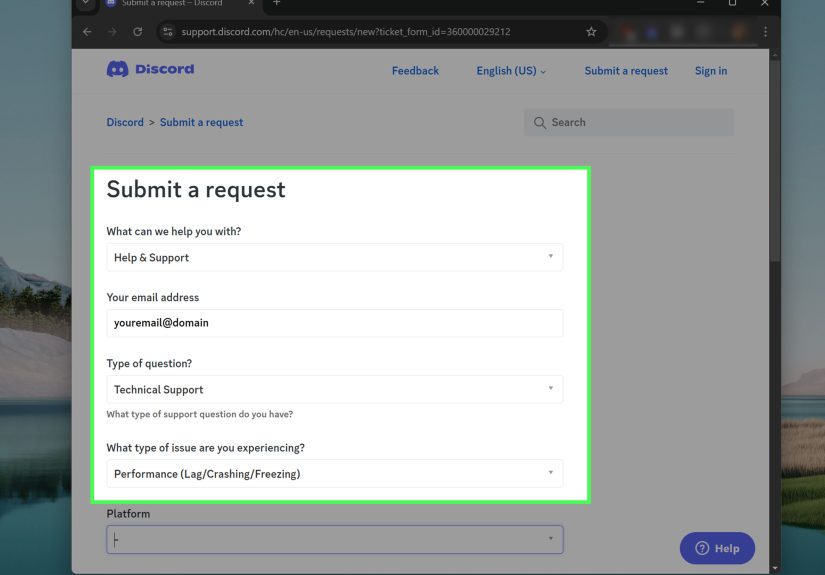Viewport: 825px width, 575px height.
Task: Open the Chrome three-dot menu
Action: click(765, 32)
